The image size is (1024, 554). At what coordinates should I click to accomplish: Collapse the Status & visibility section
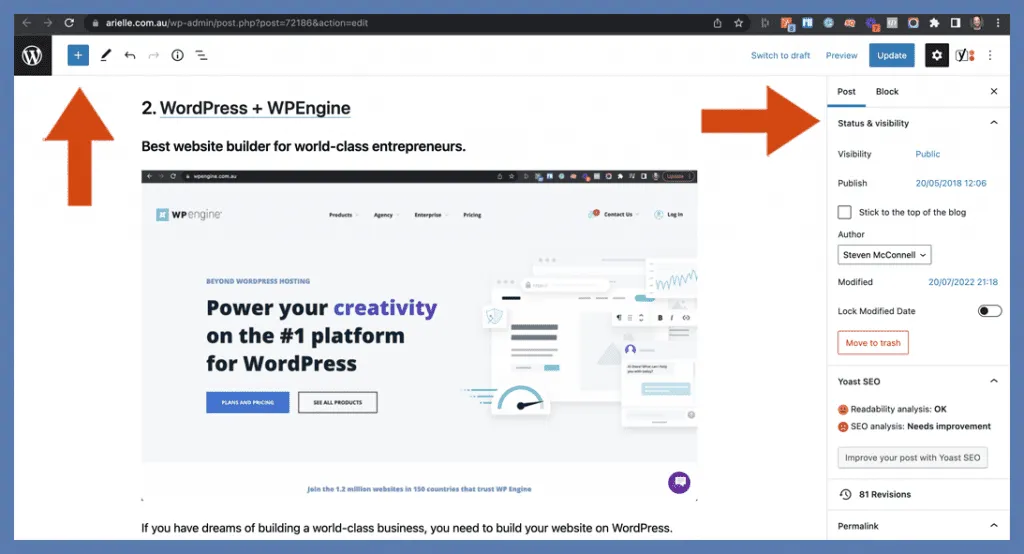click(994, 123)
